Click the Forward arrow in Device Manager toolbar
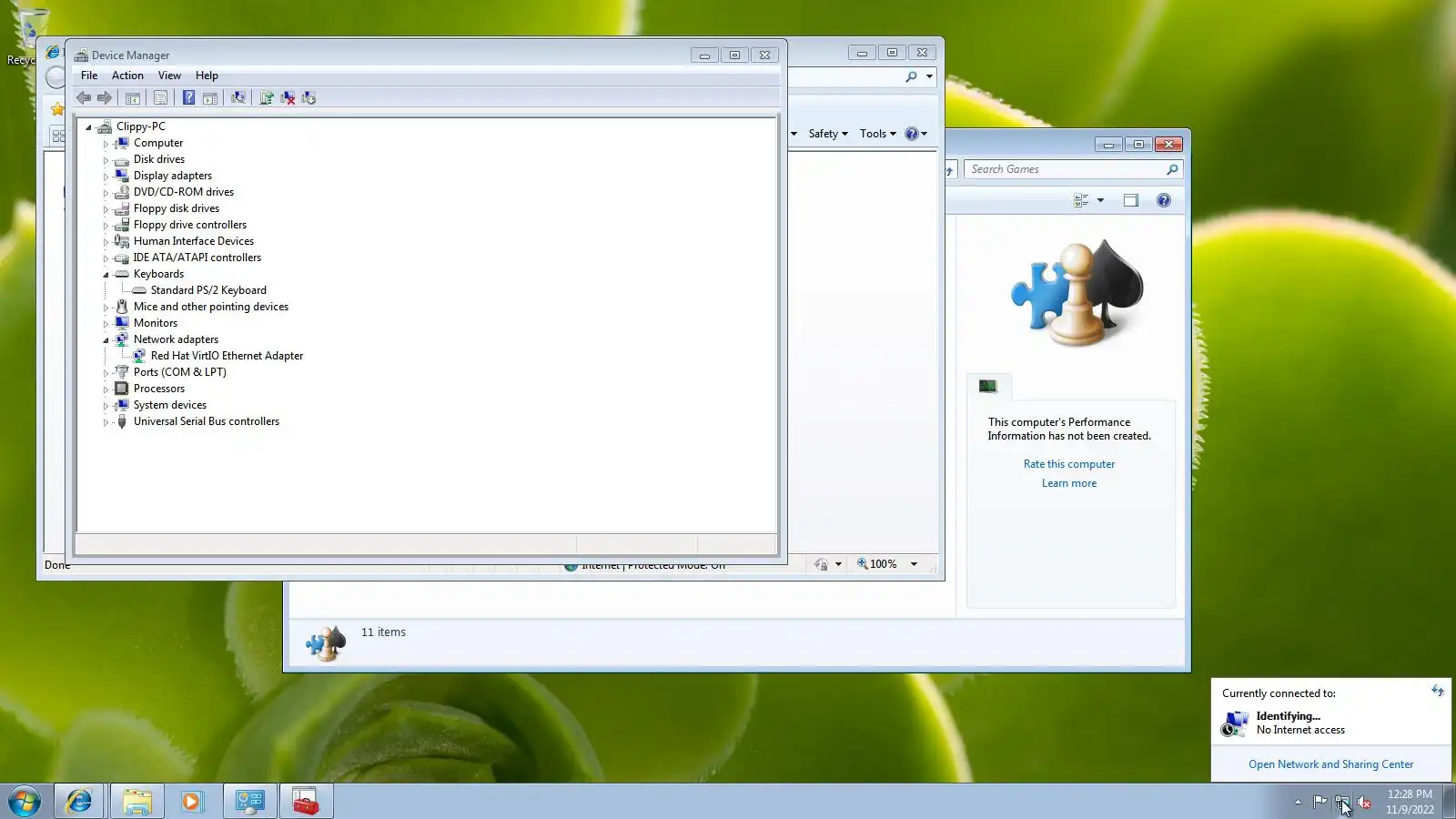This screenshot has width=1456, height=819. pos(105,98)
